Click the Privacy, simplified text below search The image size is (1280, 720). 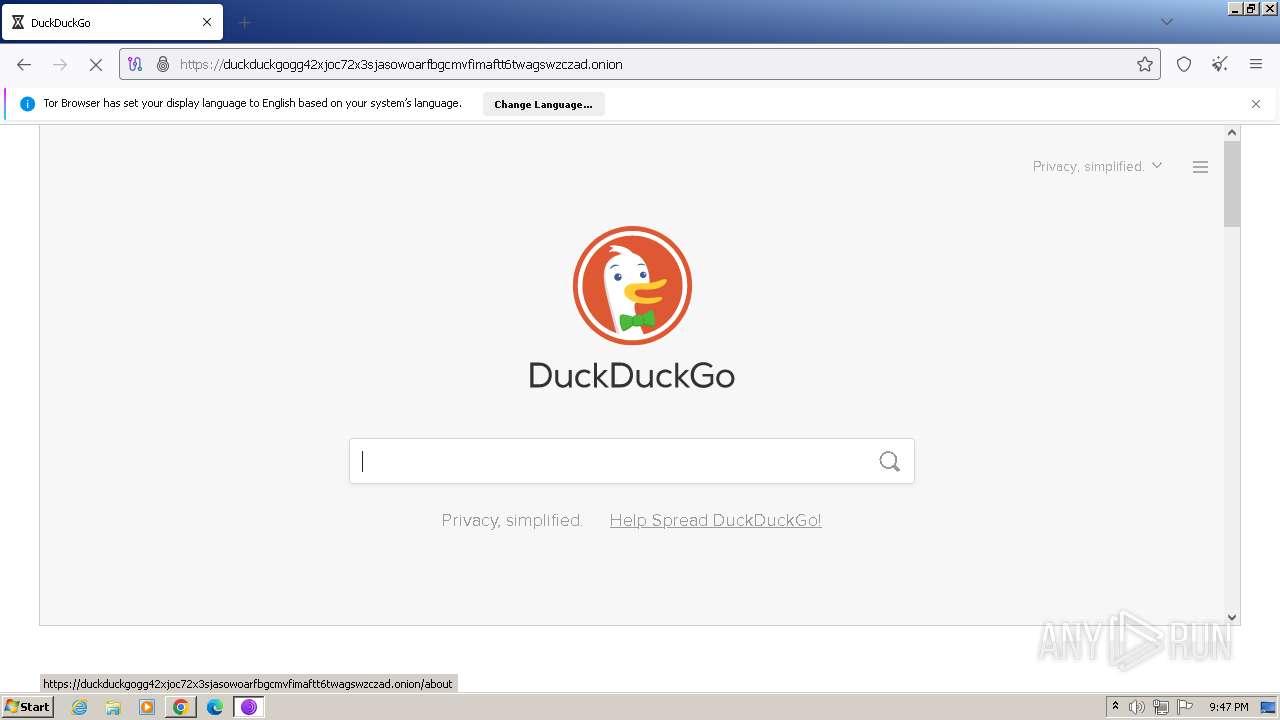click(512, 520)
